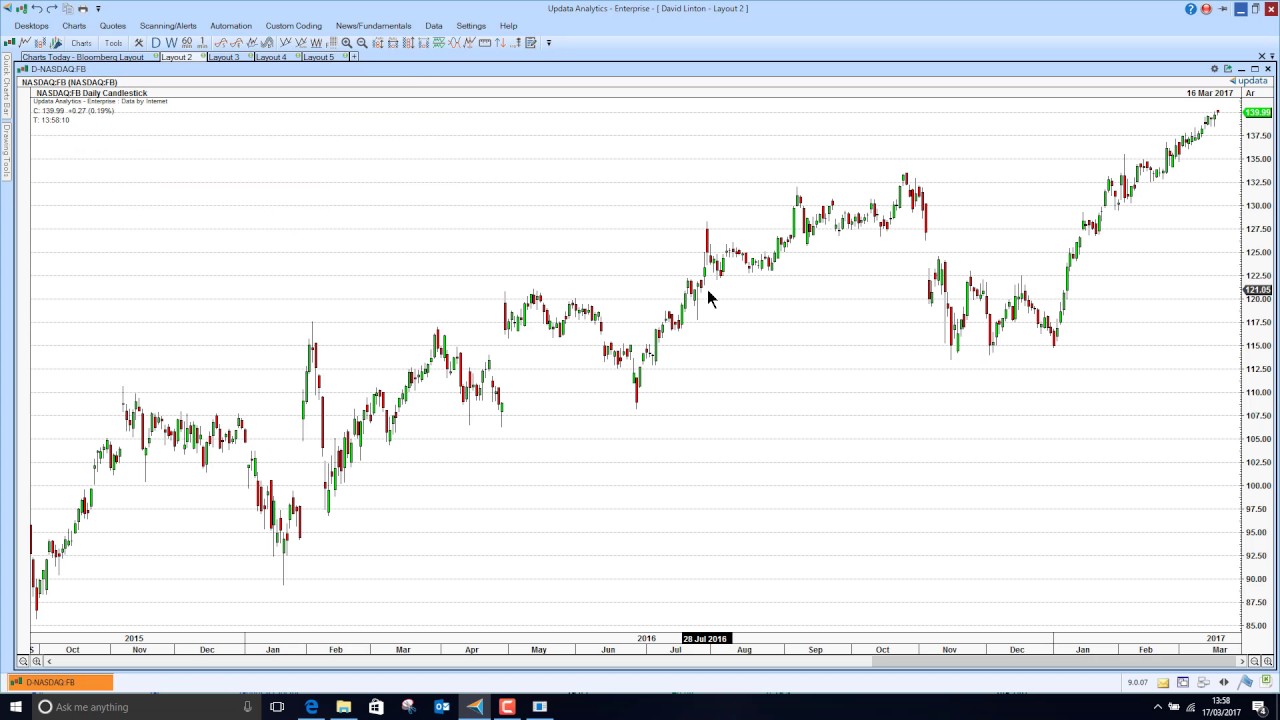Select the Layout 4 tab
Viewport: 1280px width, 720px height.
click(277, 57)
